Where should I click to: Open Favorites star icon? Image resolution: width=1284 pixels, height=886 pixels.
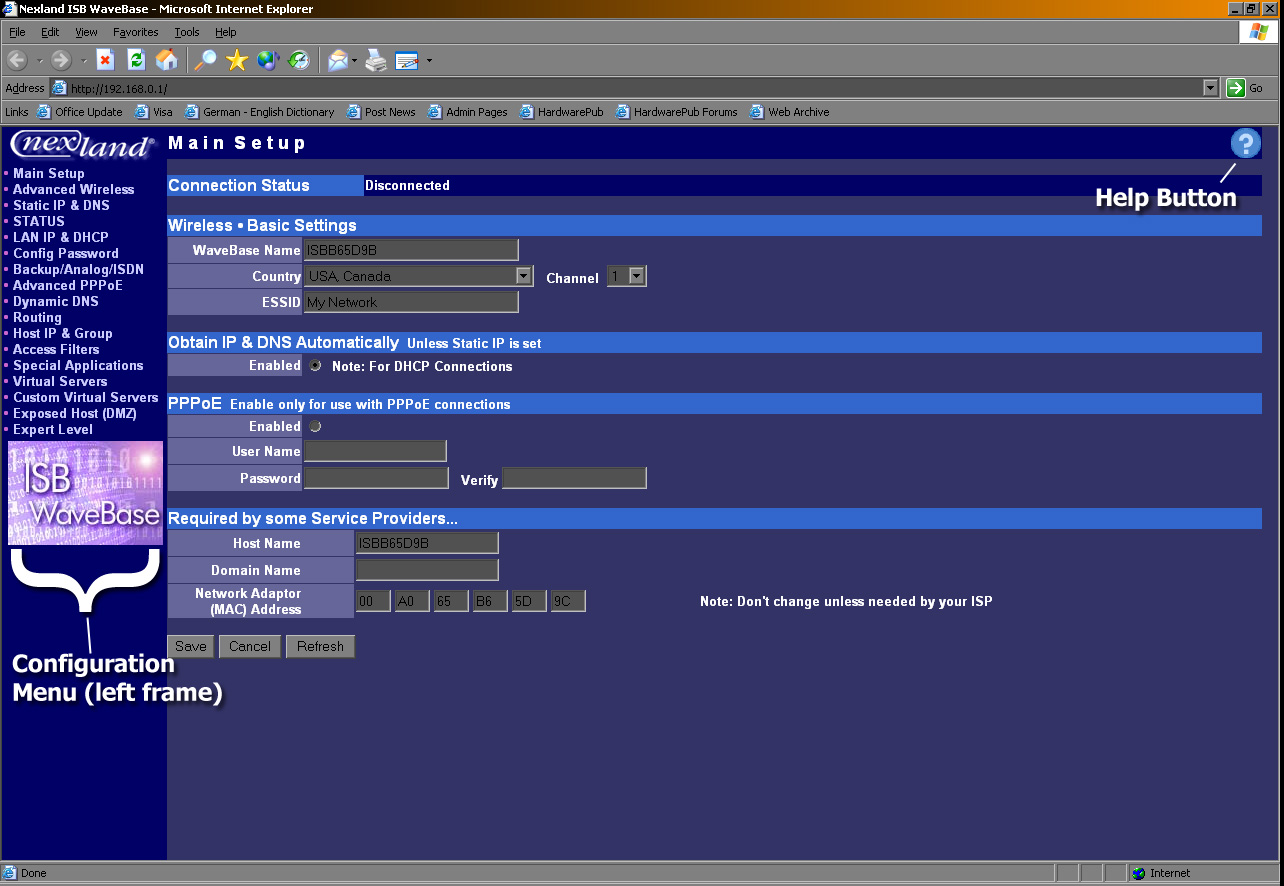[237, 61]
